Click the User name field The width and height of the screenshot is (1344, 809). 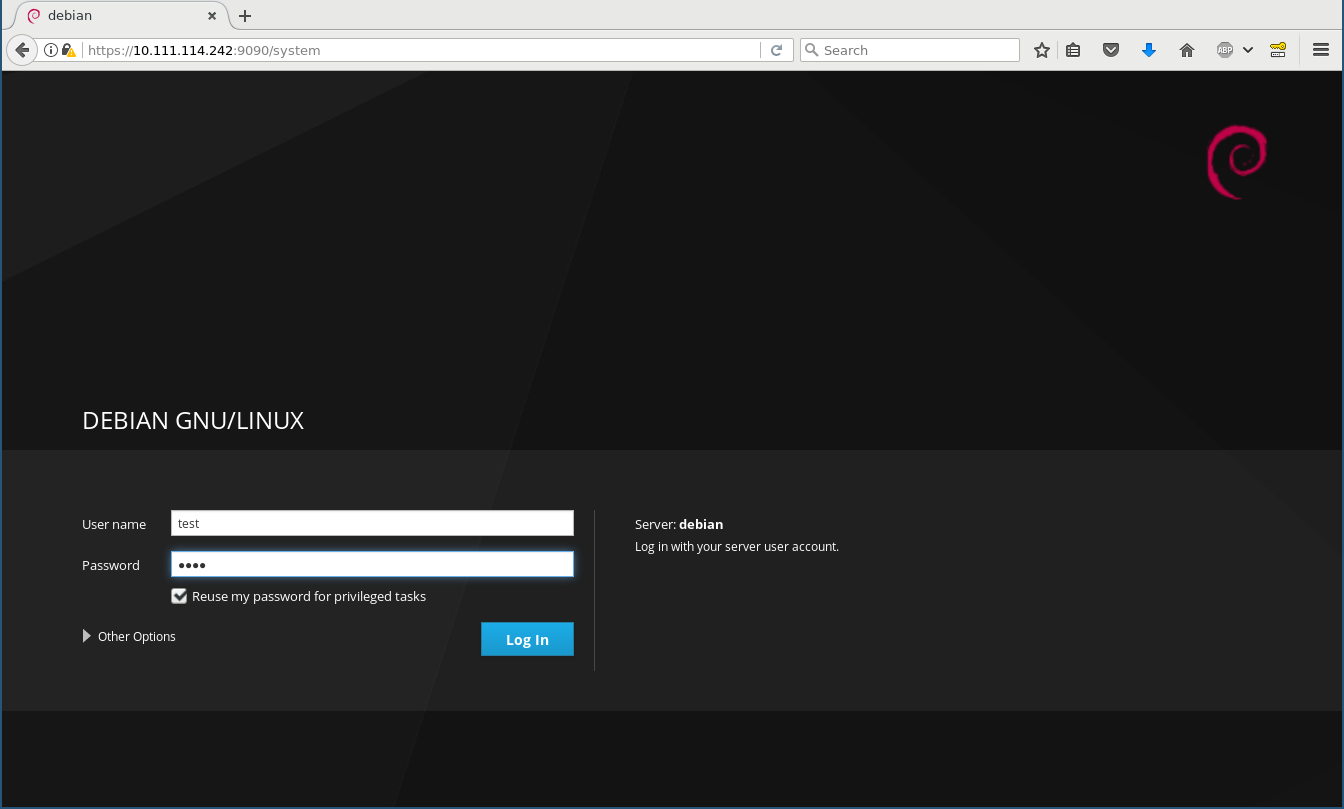click(x=373, y=523)
